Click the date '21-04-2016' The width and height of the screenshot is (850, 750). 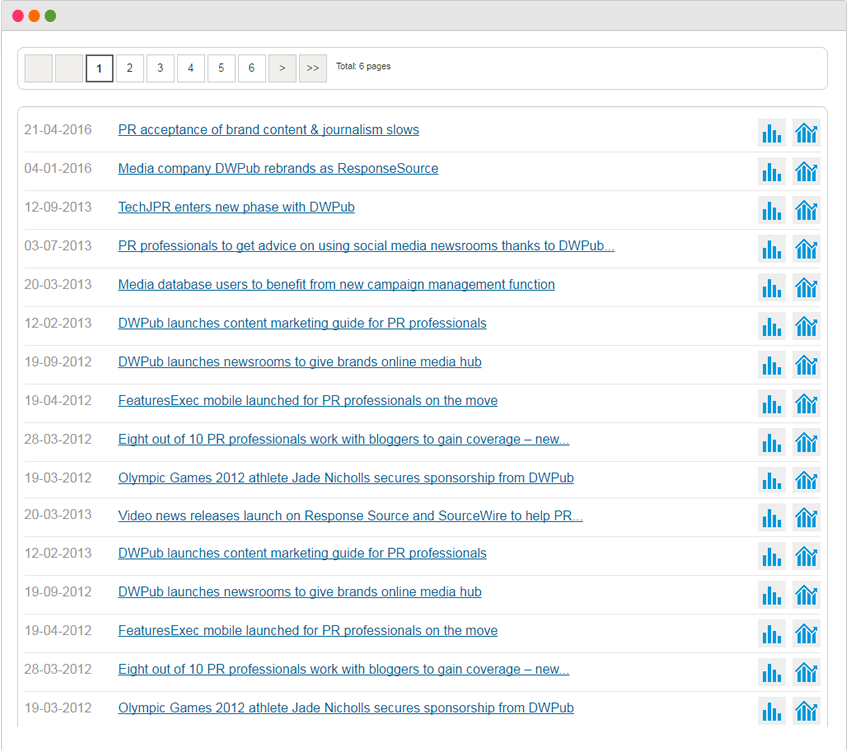58,130
